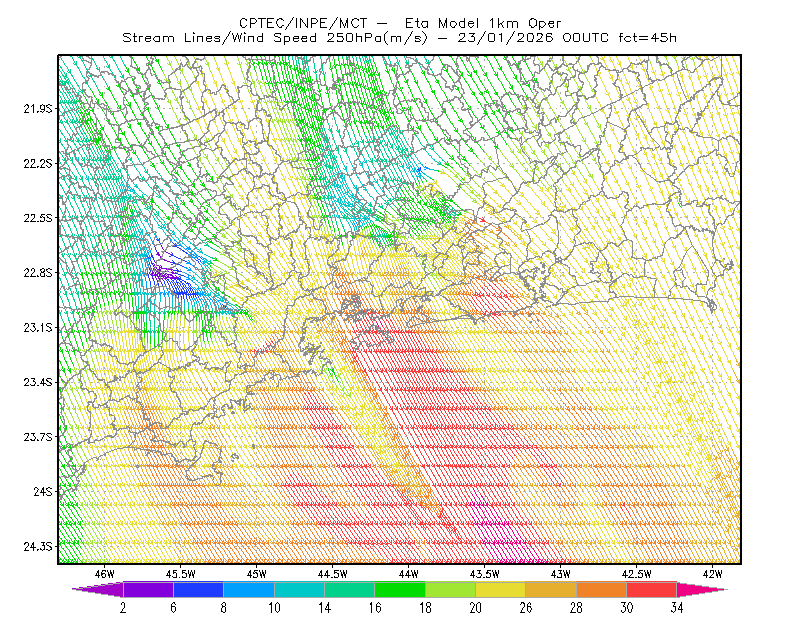Click the yellow 20–26 m/s legend swatch
The image size is (800, 618).
[x=501, y=589]
